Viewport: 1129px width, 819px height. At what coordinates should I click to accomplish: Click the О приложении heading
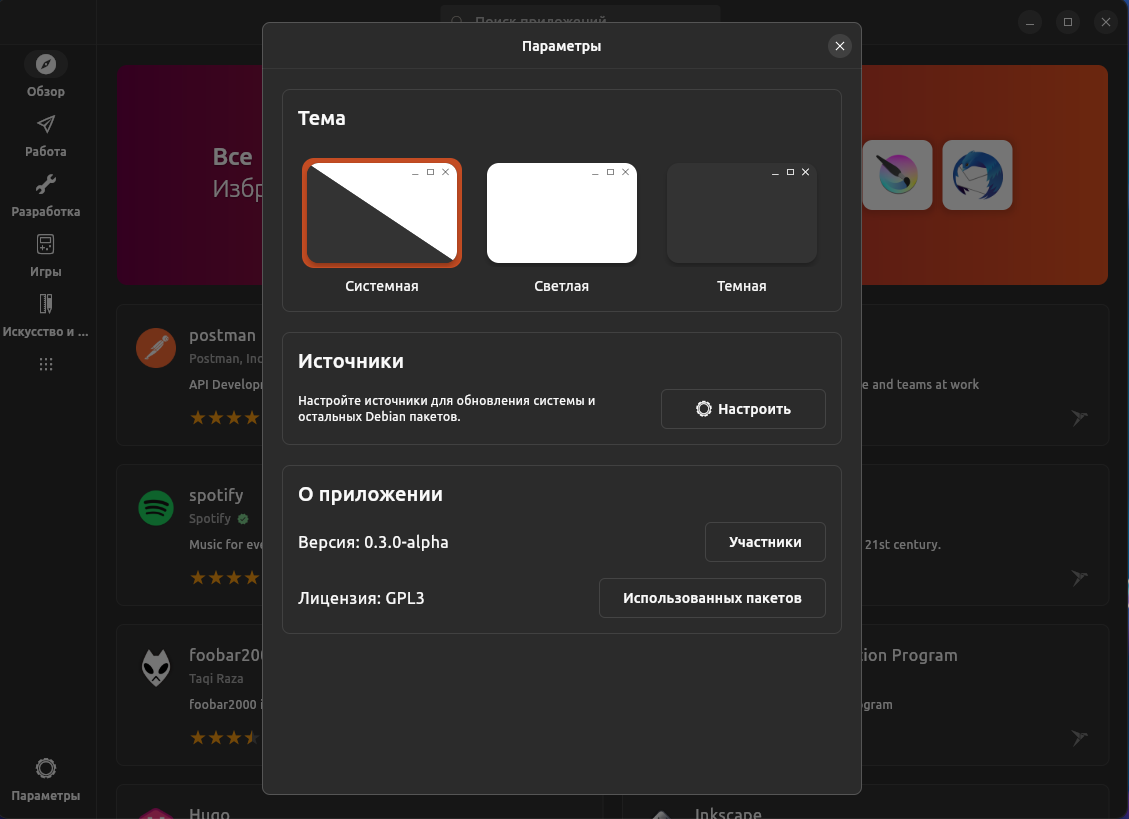tap(370, 494)
